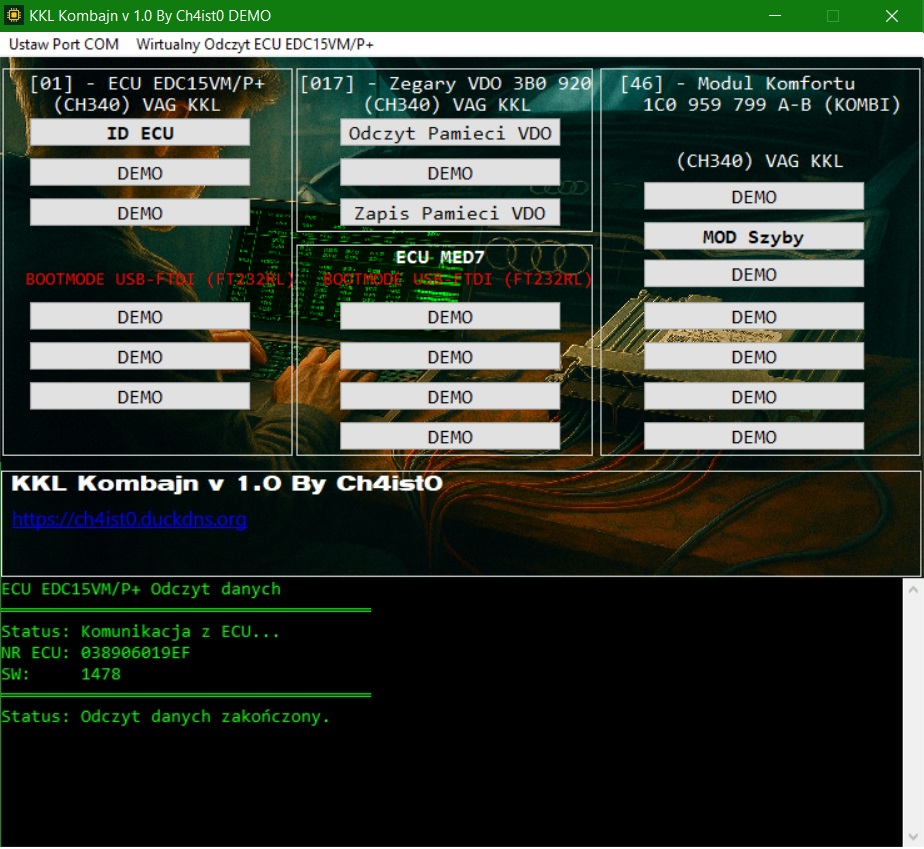Click the log scrollbar down arrow
Image resolution: width=924 pixels, height=849 pixels.
(912, 836)
